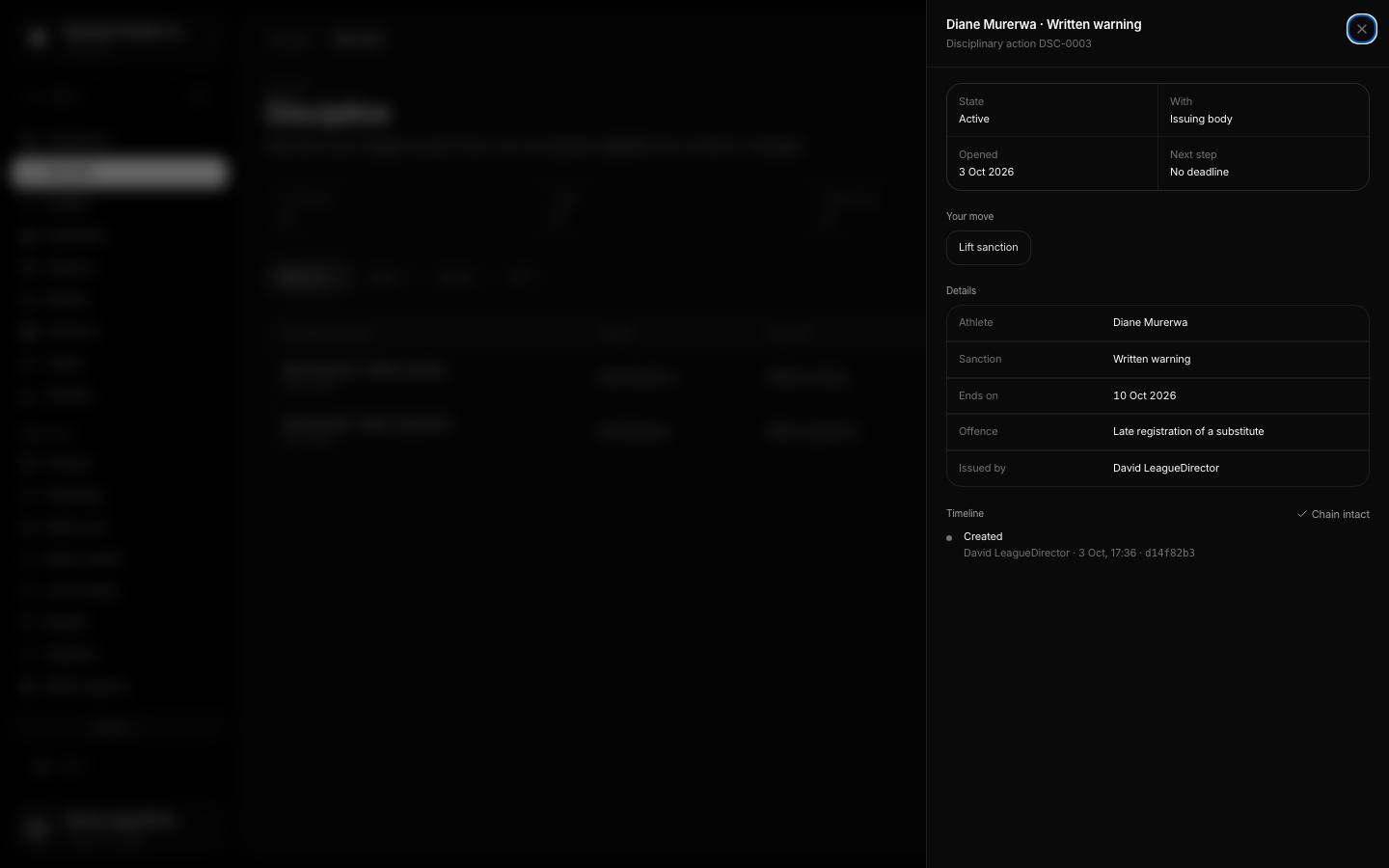1389x868 pixels.
Task: Click the 'Created' timeline entry title
Action: pos(983,537)
